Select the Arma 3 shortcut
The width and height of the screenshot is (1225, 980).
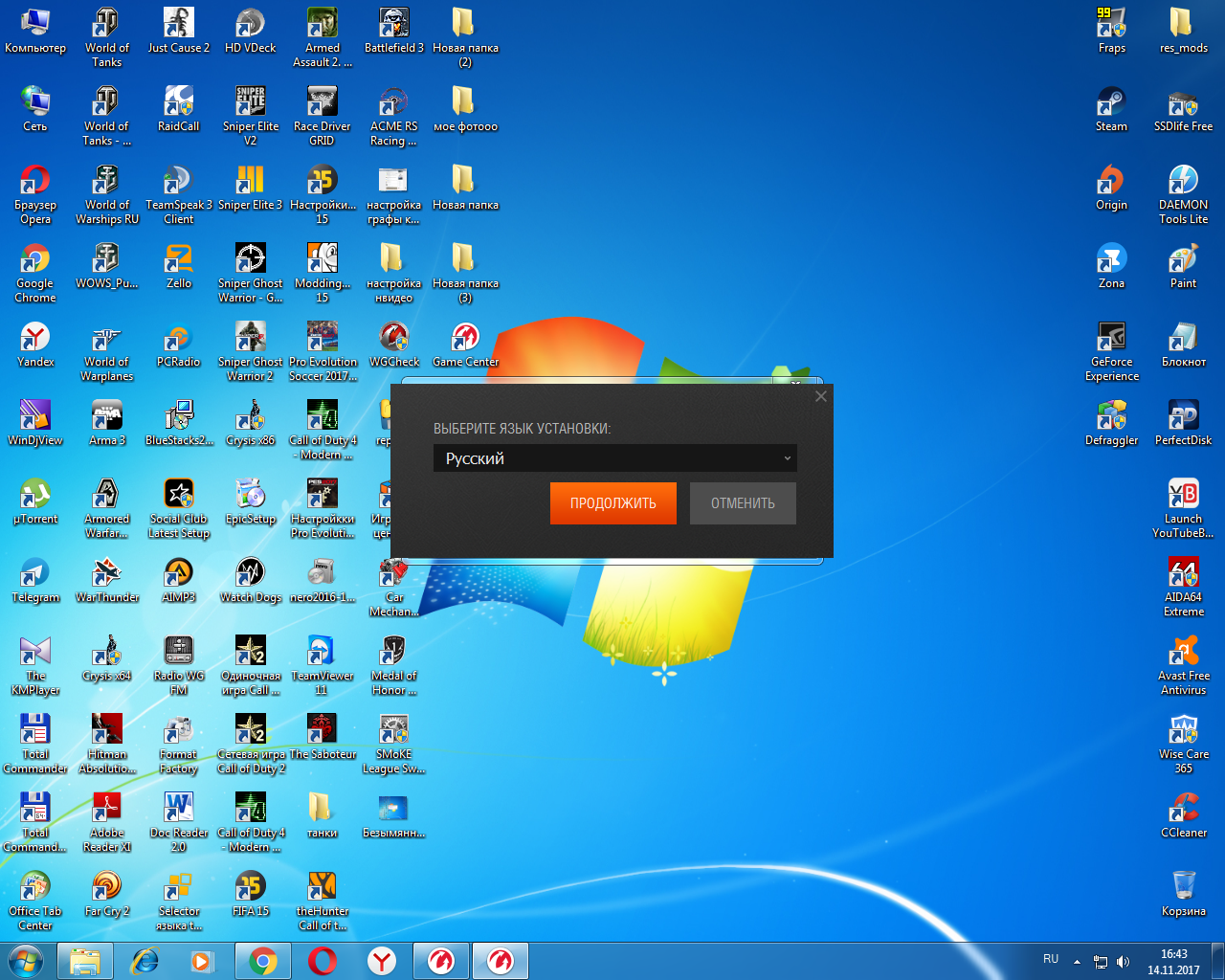(x=106, y=423)
